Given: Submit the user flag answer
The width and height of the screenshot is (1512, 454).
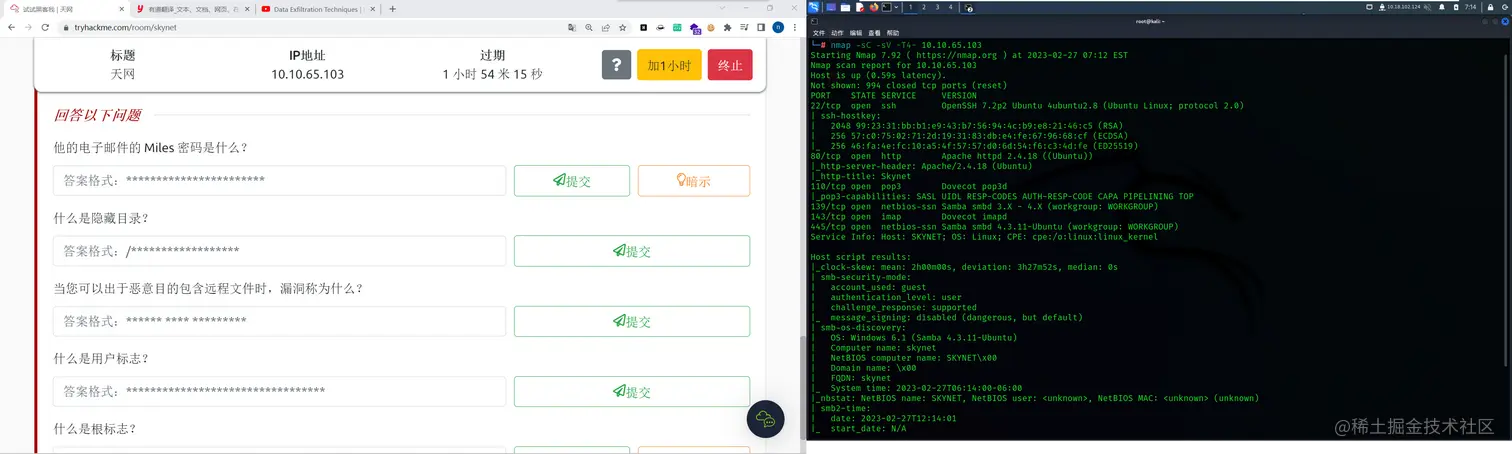Looking at the screenshot, I should [632, 392].
